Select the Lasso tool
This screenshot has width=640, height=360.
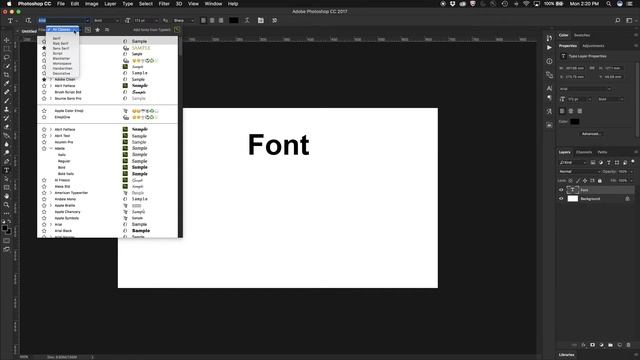(7, 57)
